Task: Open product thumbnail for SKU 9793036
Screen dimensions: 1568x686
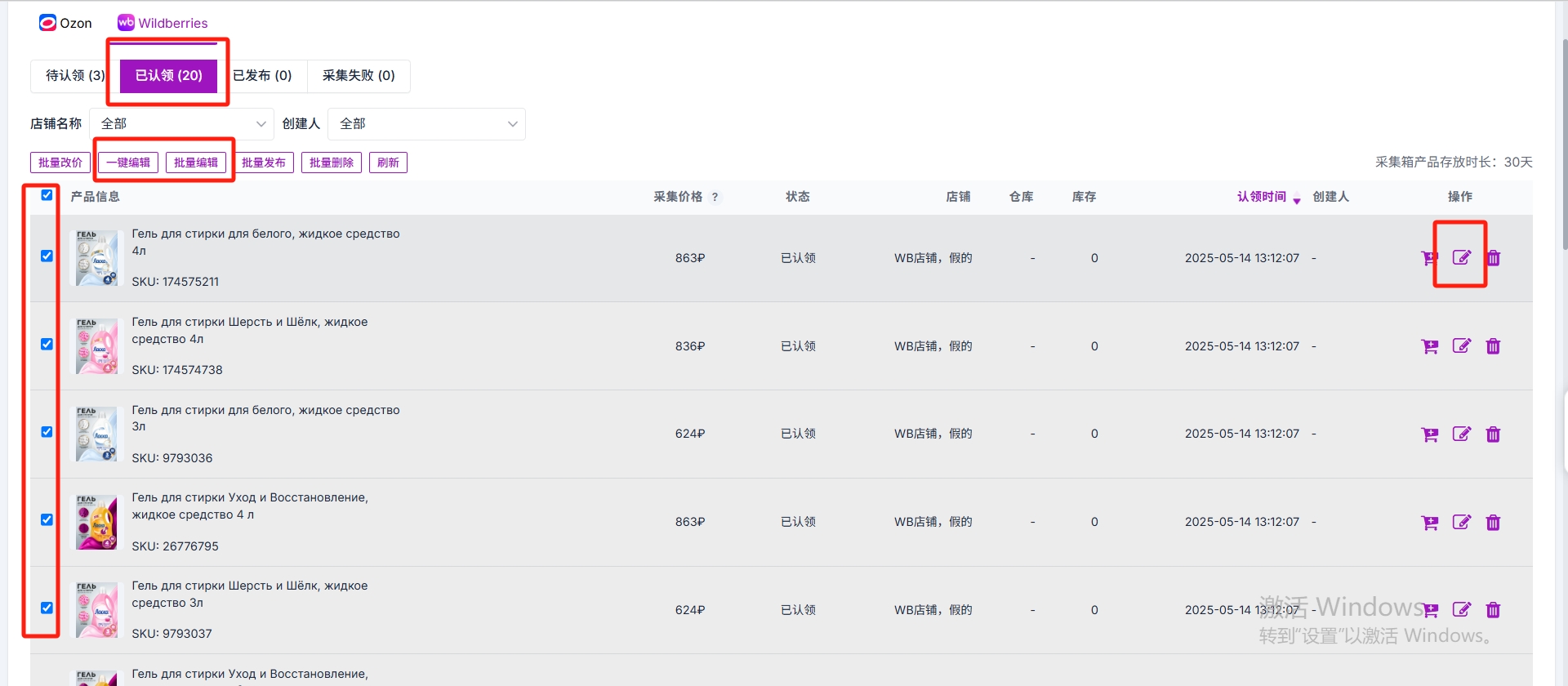Action: pos(96,434)
